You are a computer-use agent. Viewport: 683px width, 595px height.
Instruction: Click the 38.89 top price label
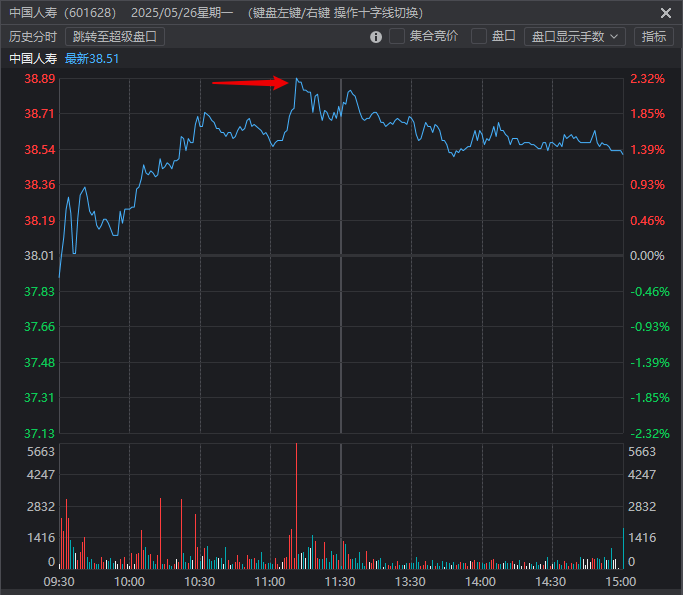tap(40, 79)
